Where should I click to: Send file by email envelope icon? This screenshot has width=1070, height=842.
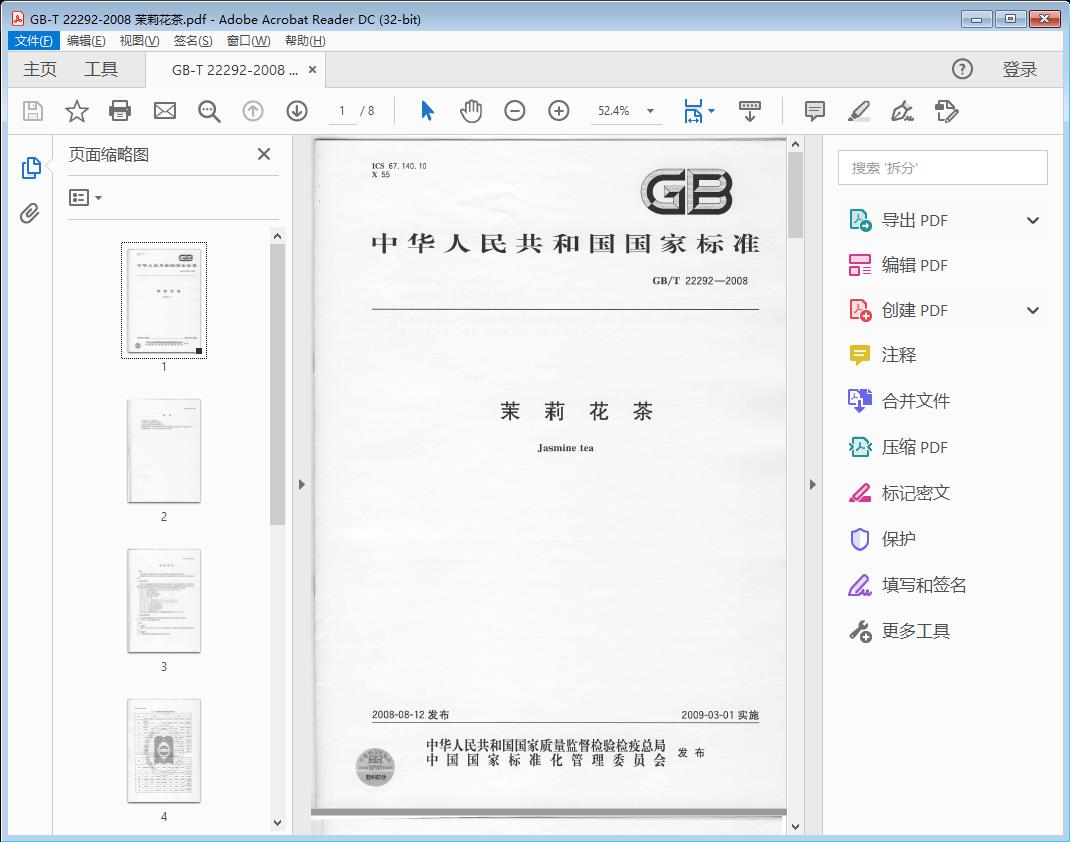164,111
